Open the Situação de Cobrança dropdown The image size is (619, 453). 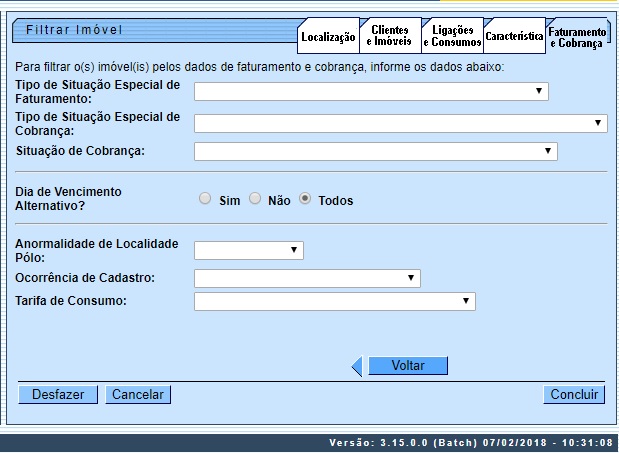coord(375,151)
